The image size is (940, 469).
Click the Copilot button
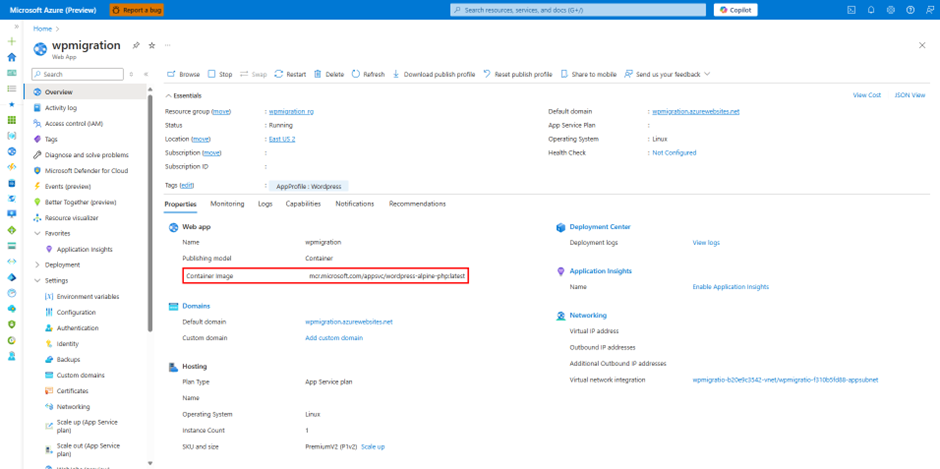736,10
